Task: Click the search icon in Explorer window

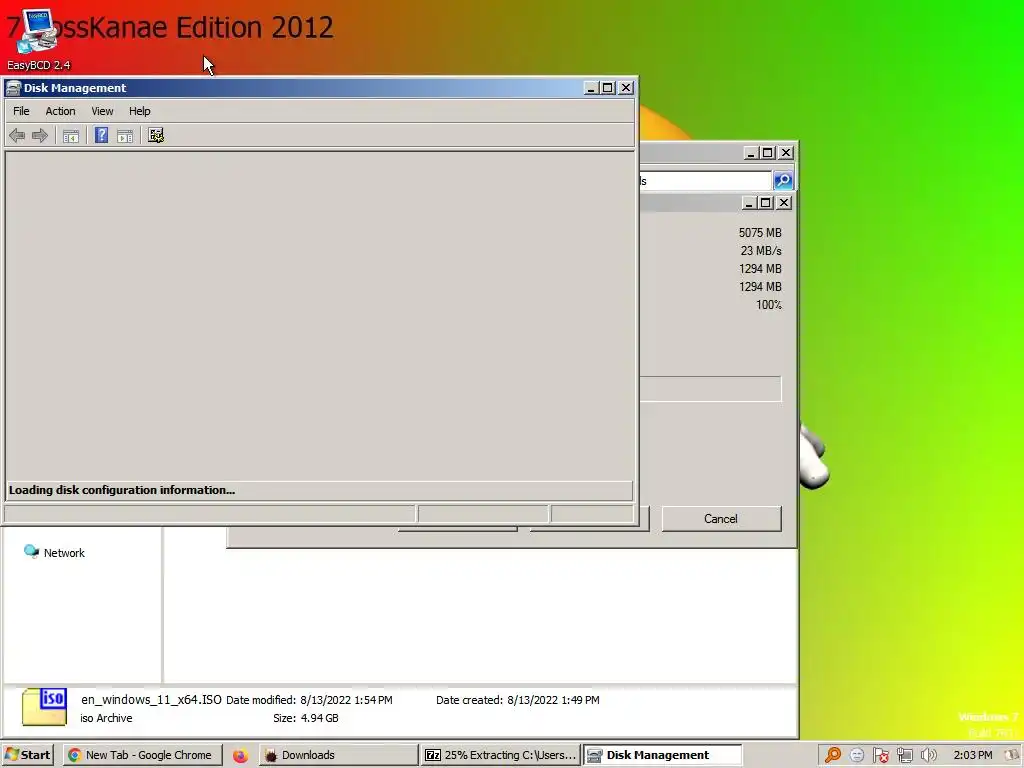Action: [x=783, y=180]
